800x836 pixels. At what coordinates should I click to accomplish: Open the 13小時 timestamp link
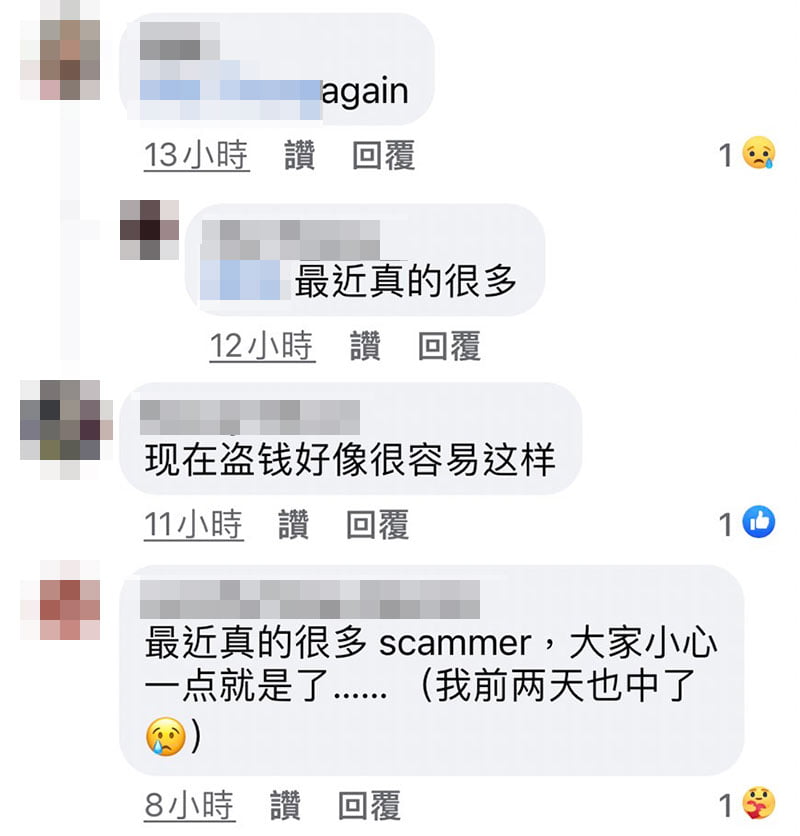click(196, 155)
